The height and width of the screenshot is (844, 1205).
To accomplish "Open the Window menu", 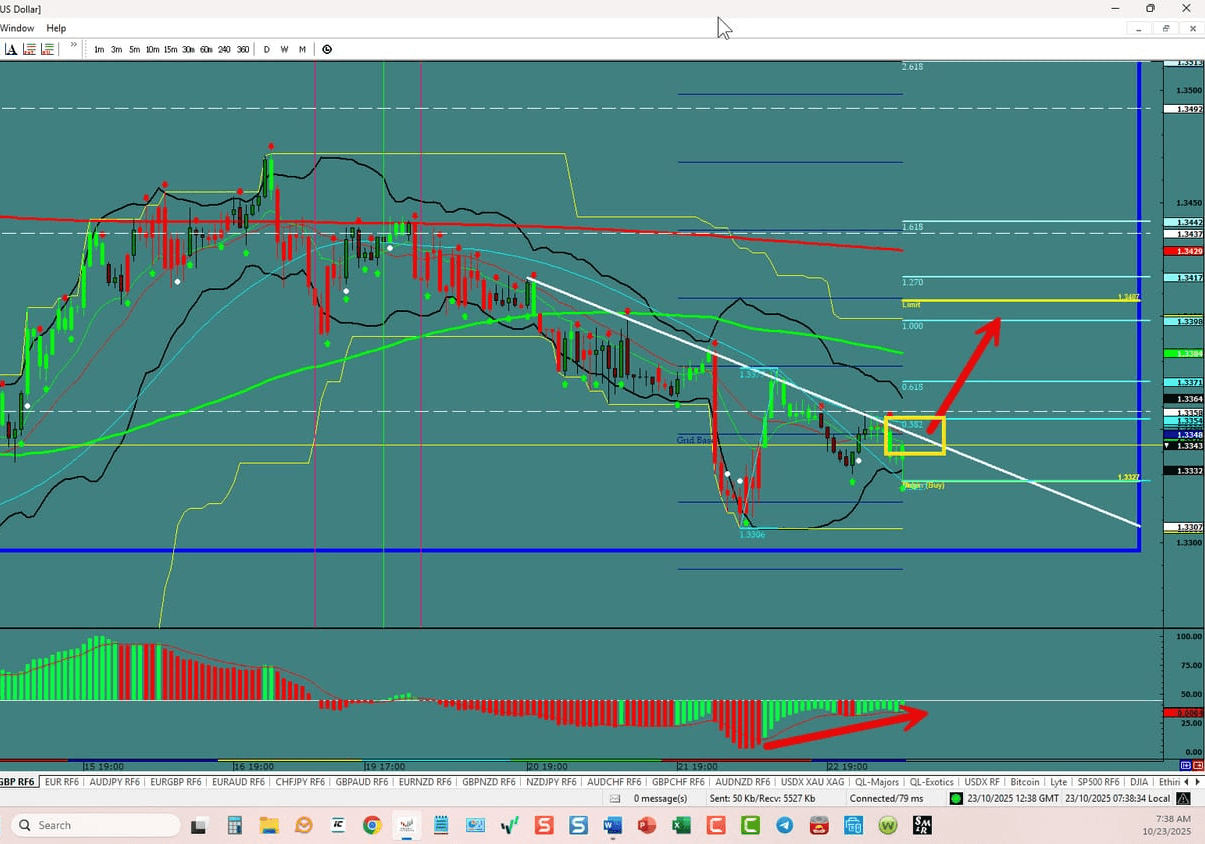I will 17,28.
